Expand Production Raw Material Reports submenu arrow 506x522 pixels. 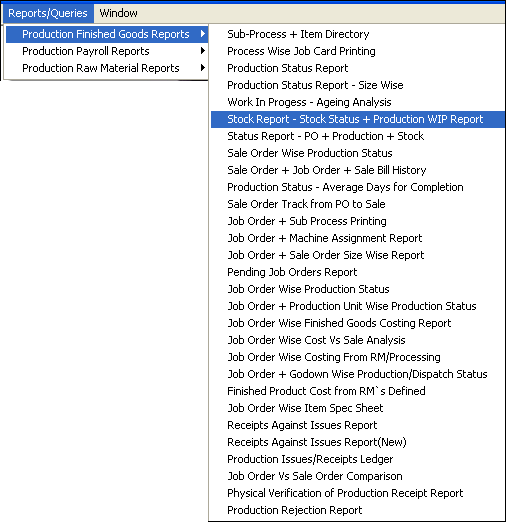coord(202,68)
